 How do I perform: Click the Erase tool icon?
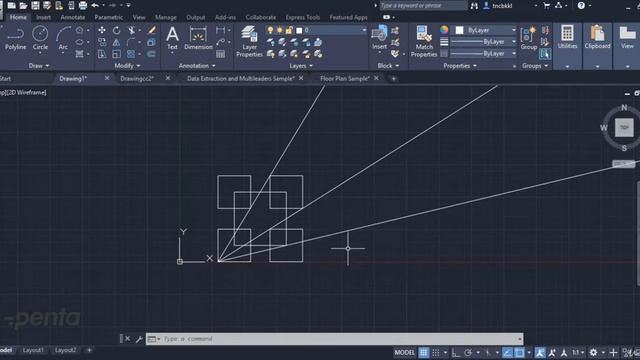pos(151,30)
